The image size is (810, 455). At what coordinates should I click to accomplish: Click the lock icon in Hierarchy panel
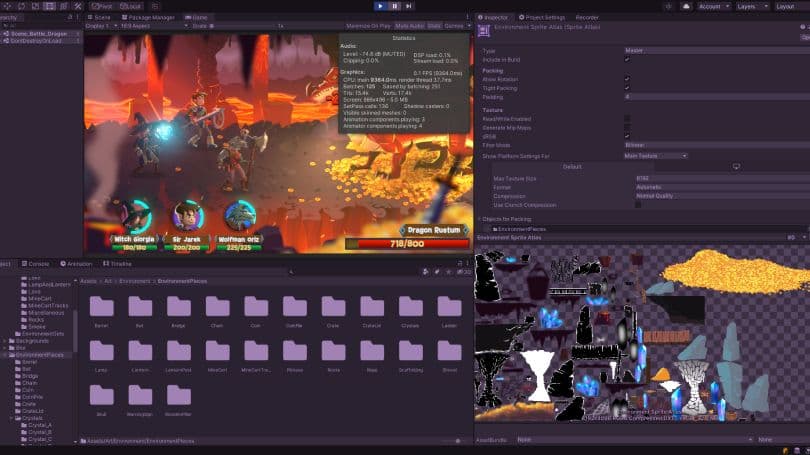pos(70,18)
